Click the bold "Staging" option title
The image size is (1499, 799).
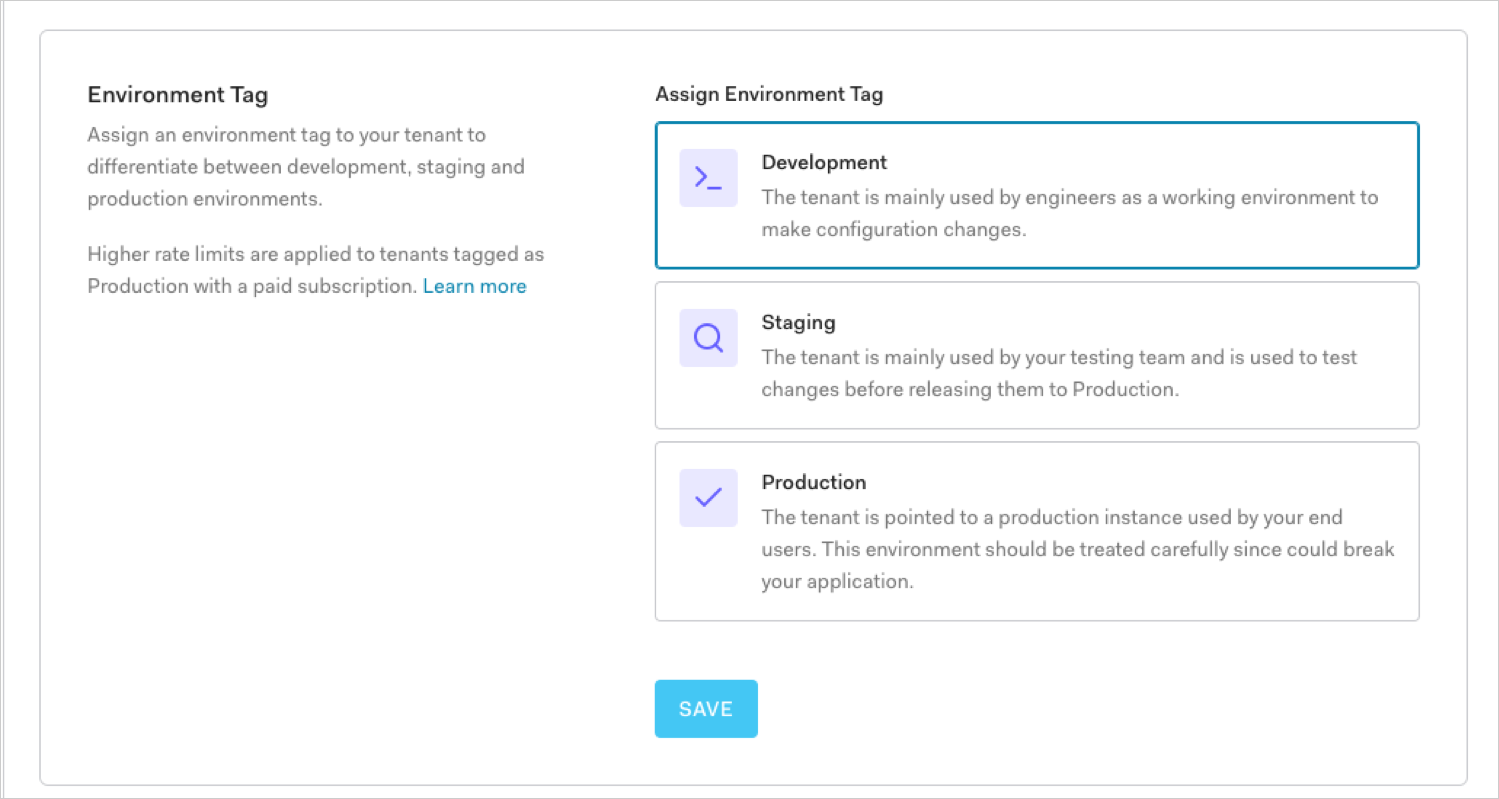798,322
